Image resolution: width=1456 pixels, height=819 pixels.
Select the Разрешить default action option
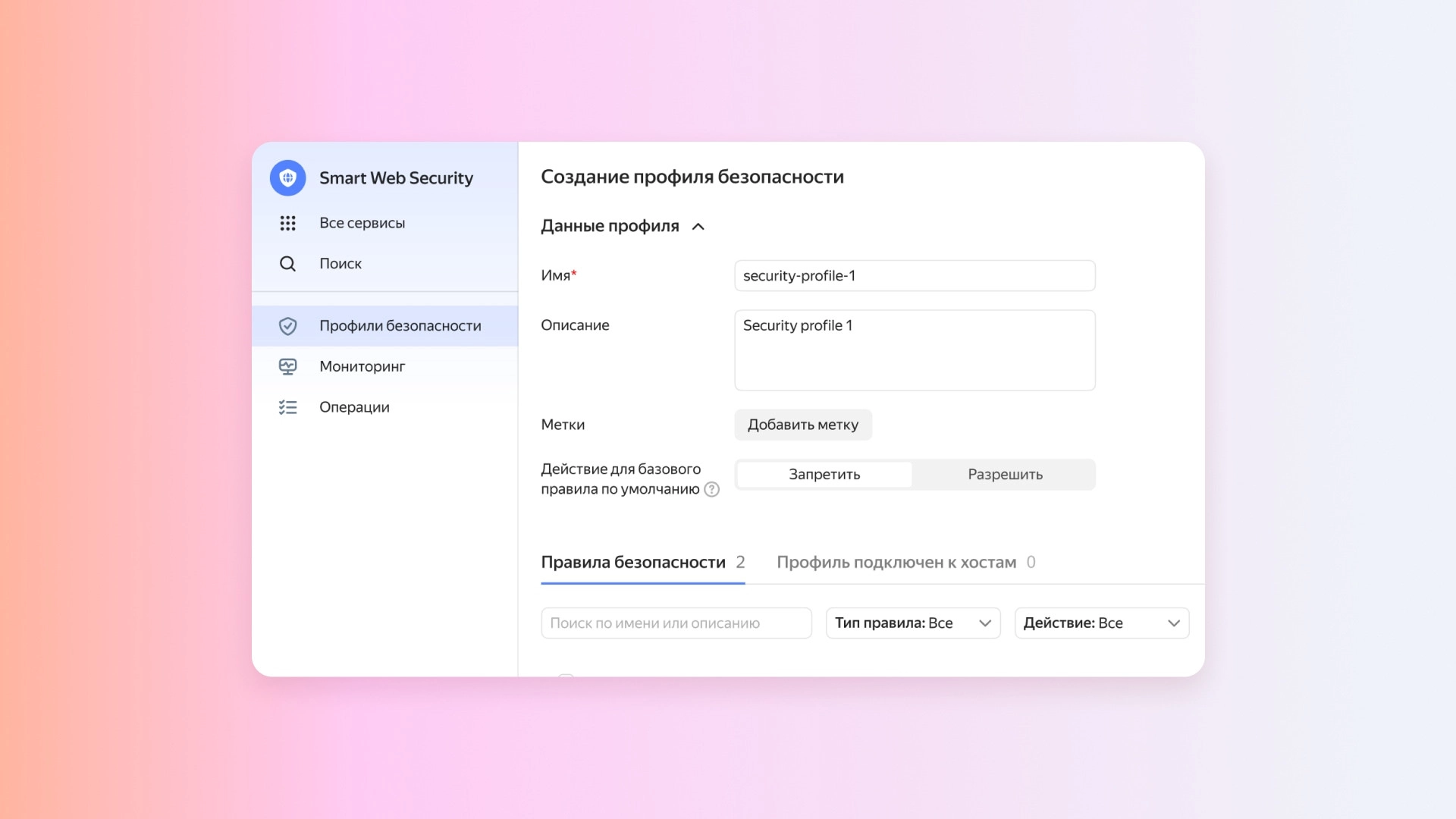pos(1005,475)
